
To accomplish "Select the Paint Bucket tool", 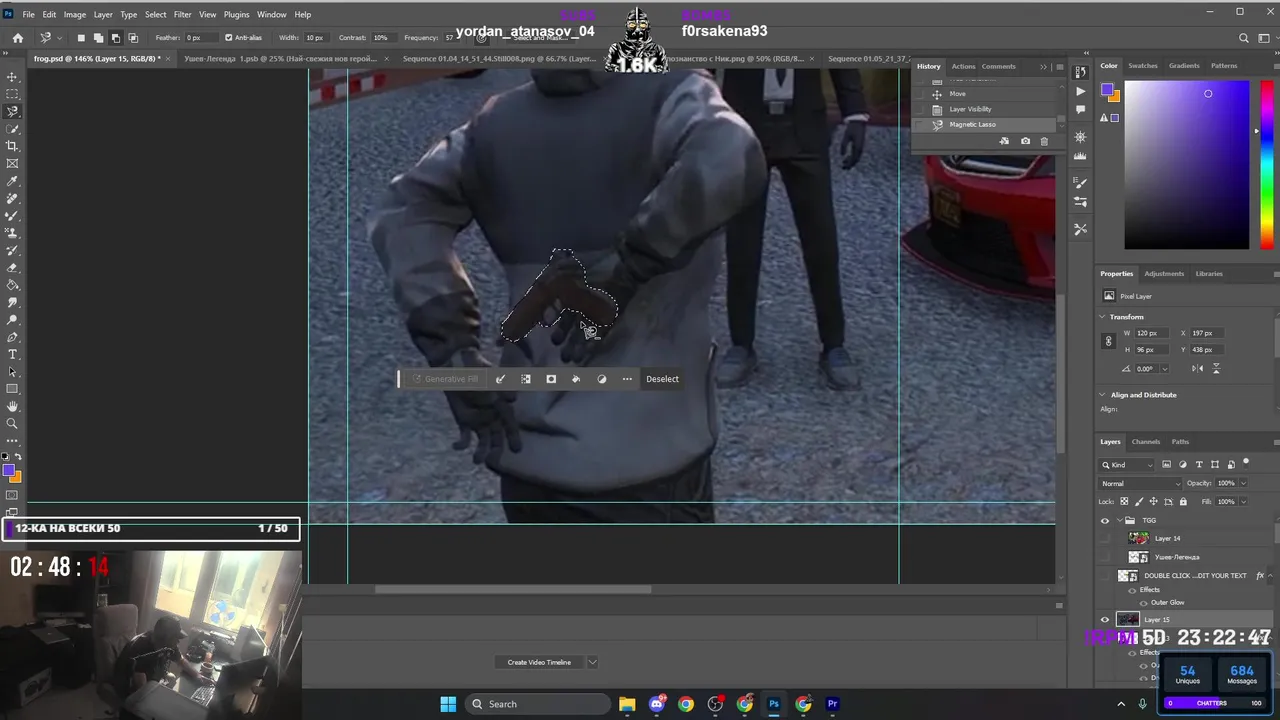I will tap(12, 285).
